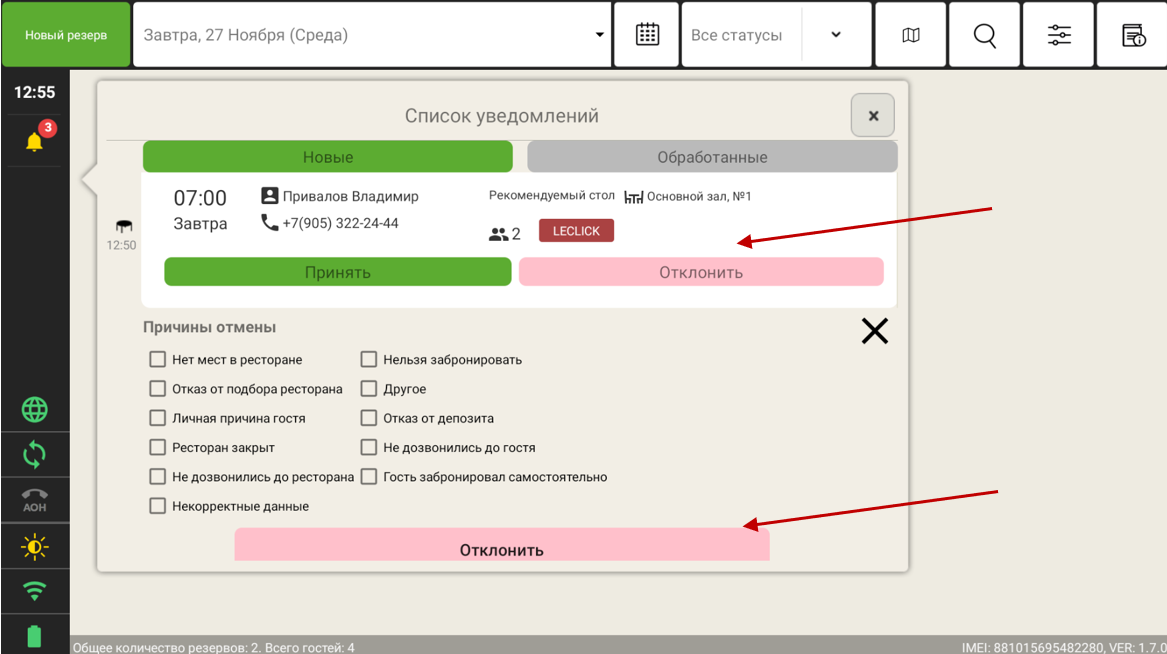Open the calendar date picker icon
The width and height of the screenshot is (1167, 654).
pos(647,35)
